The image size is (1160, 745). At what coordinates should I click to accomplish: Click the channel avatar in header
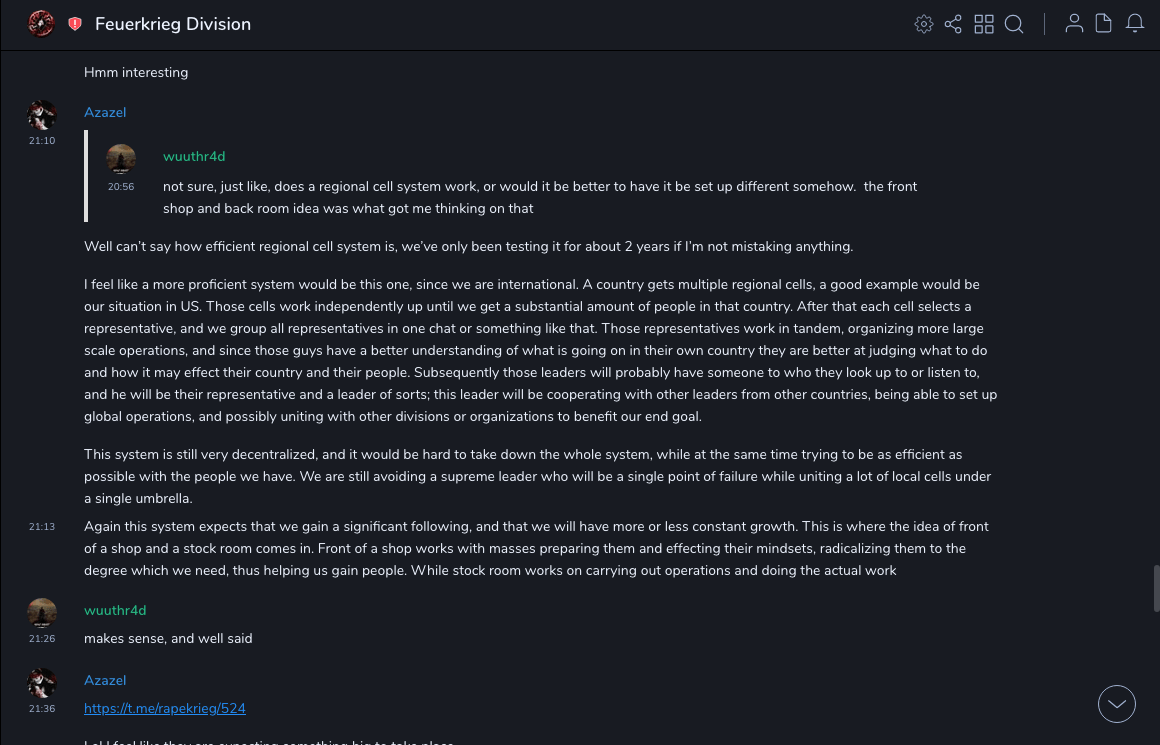coord(41,24)
